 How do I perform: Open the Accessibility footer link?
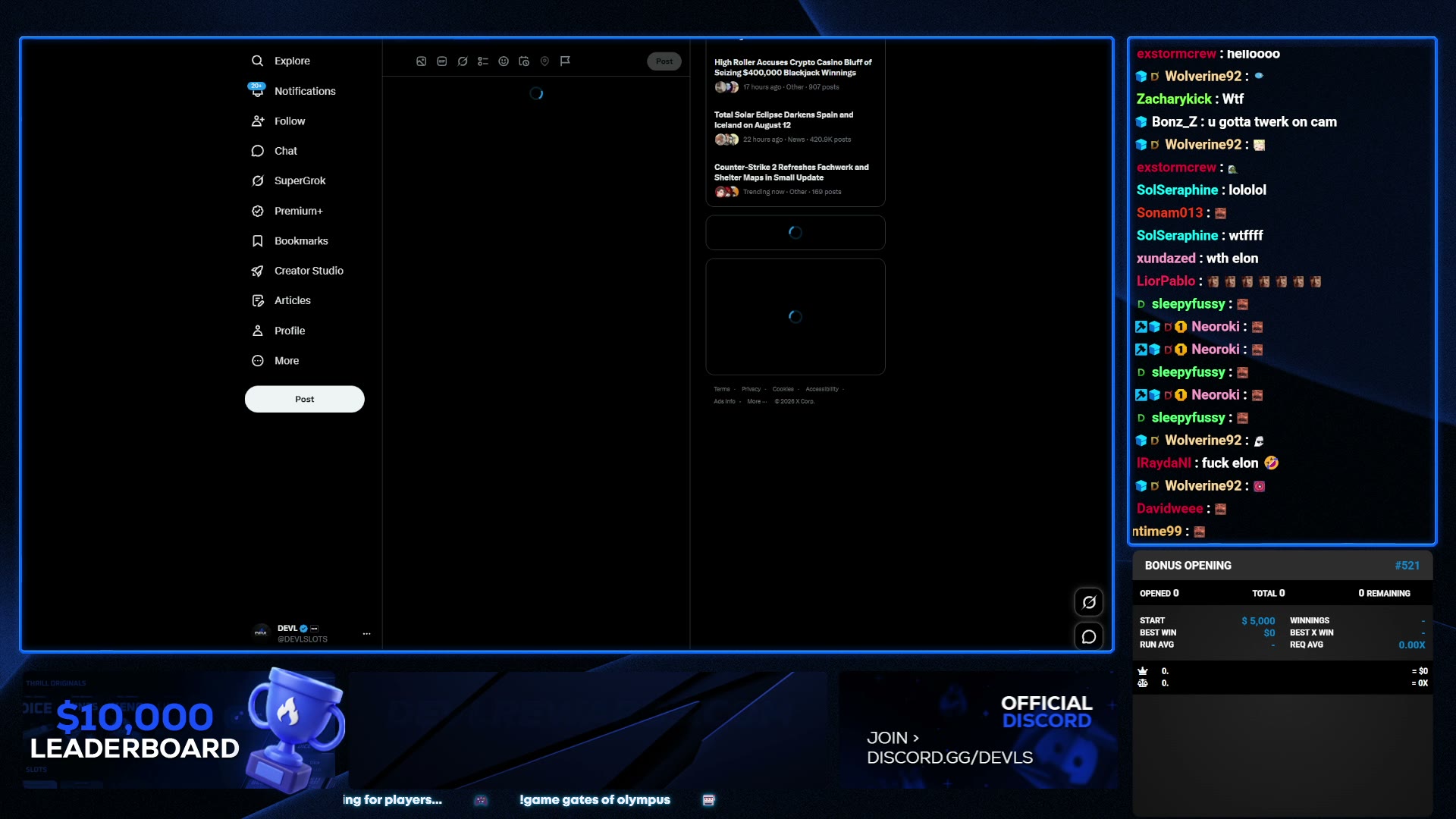822,389
